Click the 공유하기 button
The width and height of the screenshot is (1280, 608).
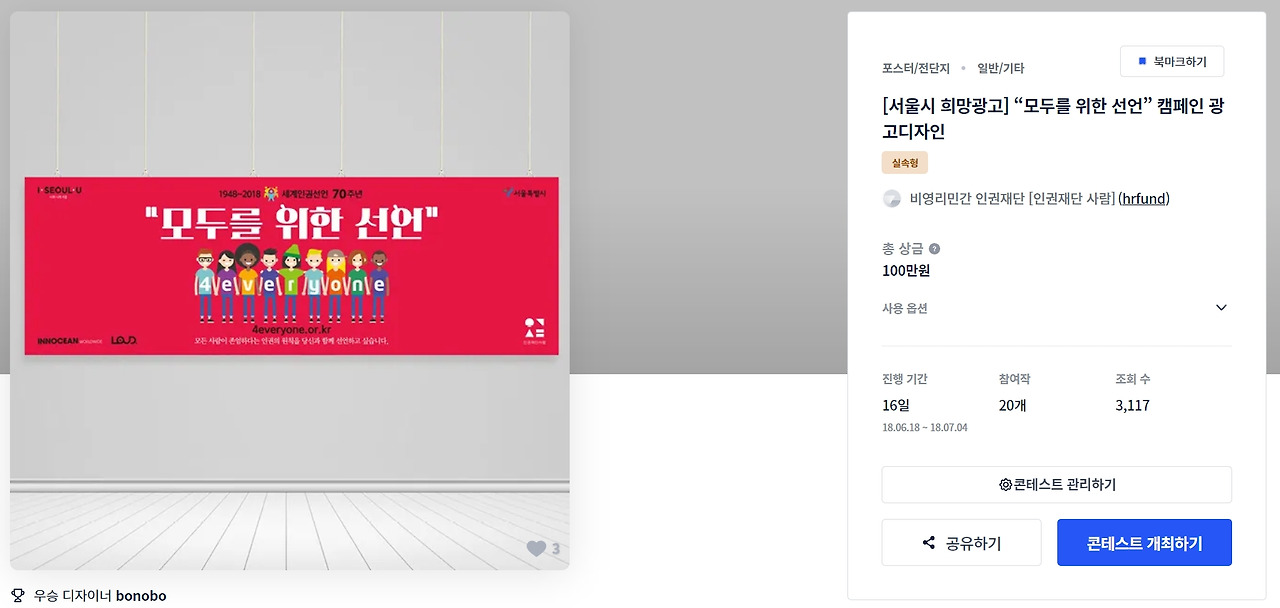coord(961,543)
